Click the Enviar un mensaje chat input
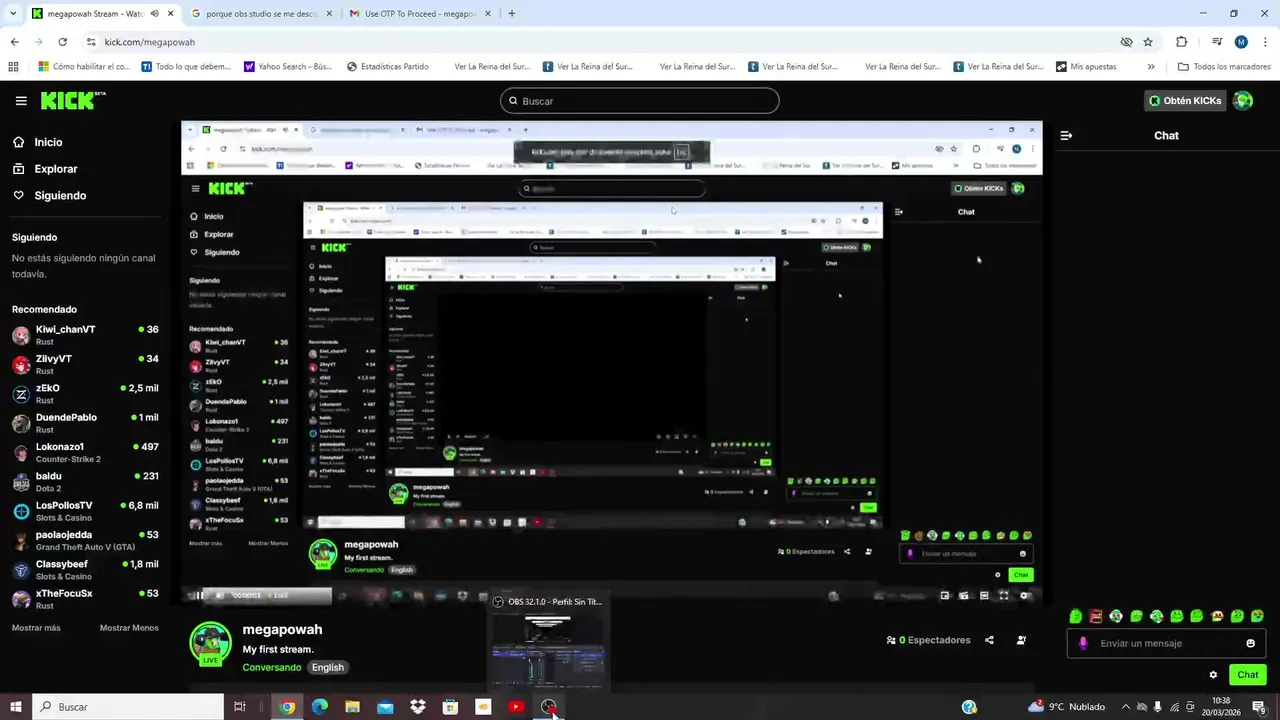1280x720 pixels. (1166, 643)
